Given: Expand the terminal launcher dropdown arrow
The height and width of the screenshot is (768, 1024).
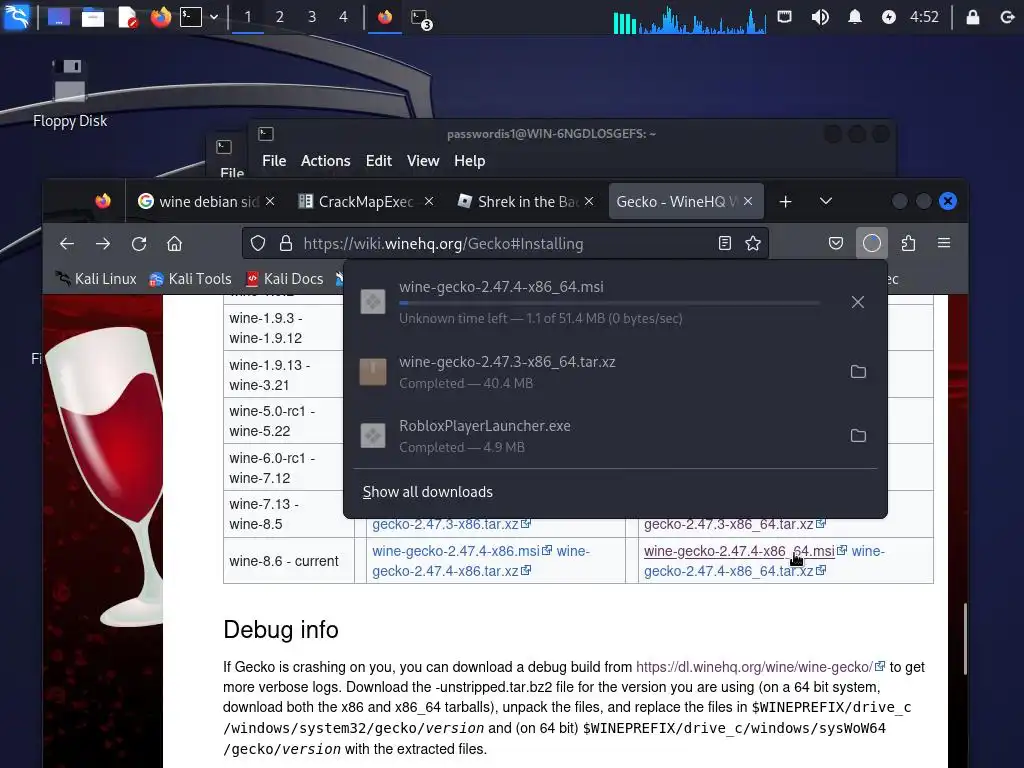Looking at the screenshot, I should pyautogui.click(x=214, y=17).
